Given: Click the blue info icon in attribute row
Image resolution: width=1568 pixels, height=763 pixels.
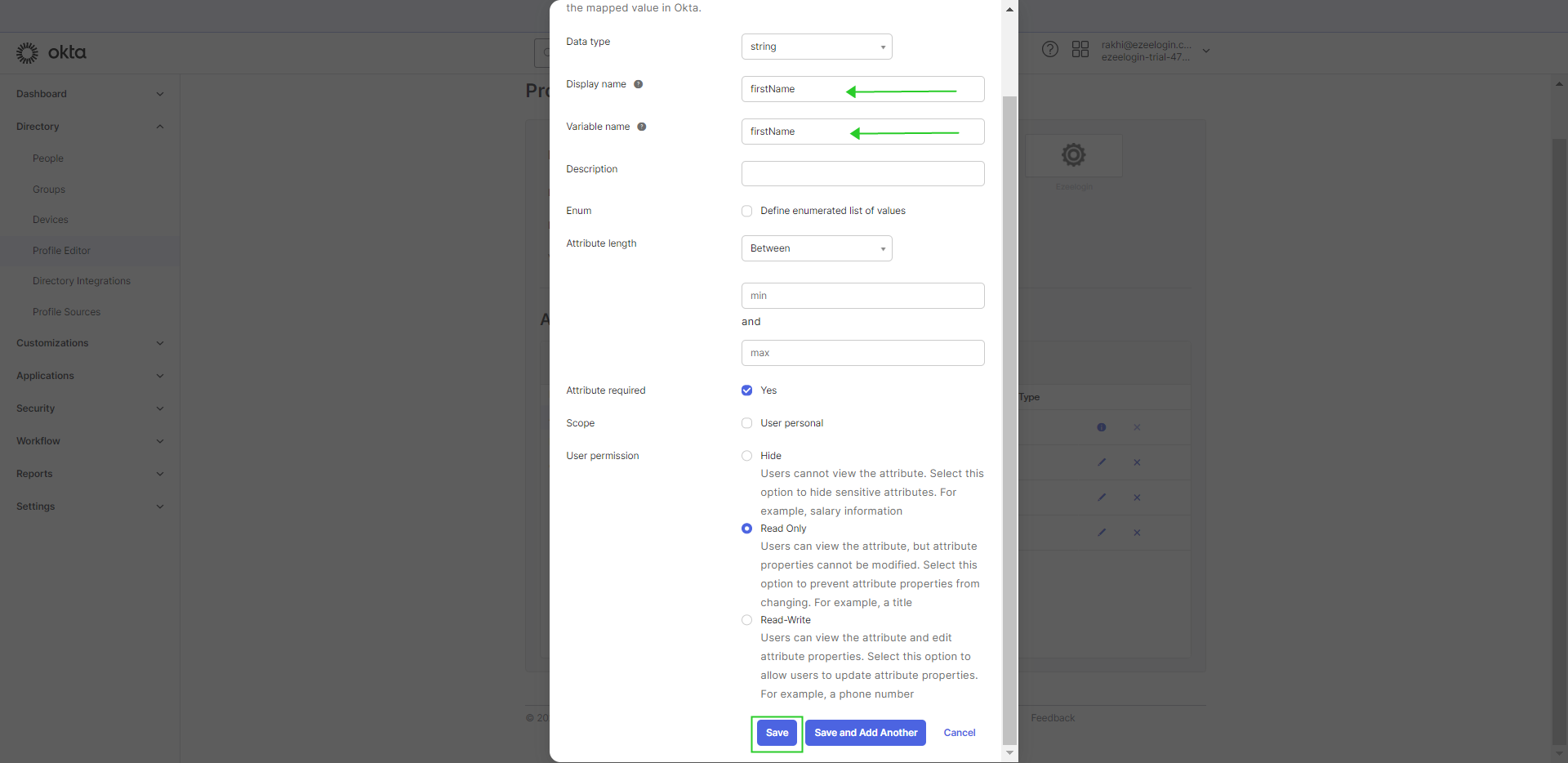Looking at the screenshot, I should [1102, 427].
